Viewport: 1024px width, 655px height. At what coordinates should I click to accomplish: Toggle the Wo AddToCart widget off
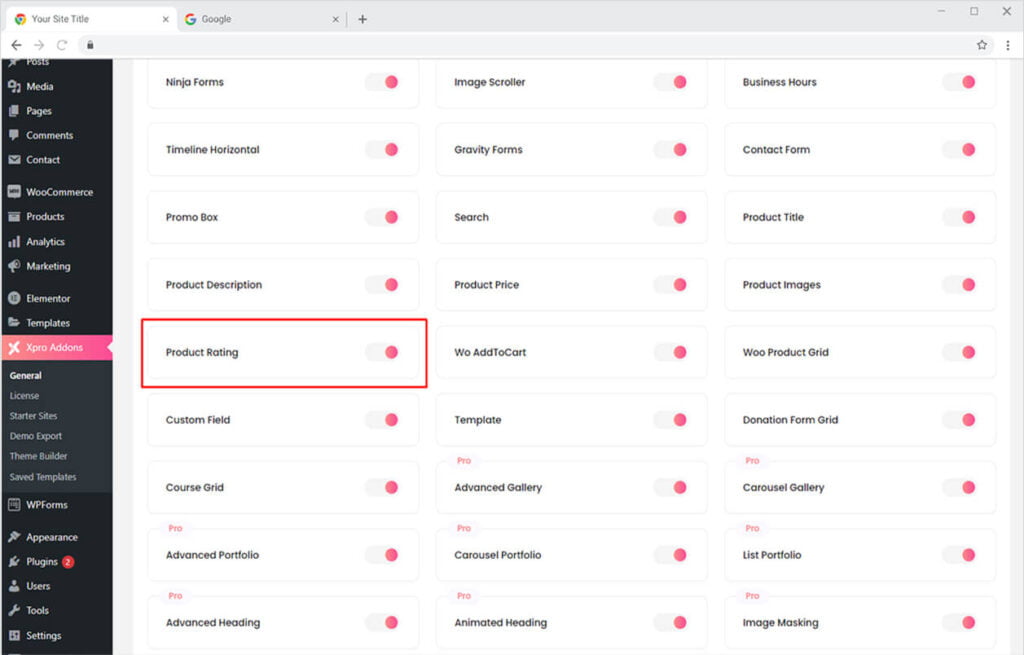click(x=671, y=352)
